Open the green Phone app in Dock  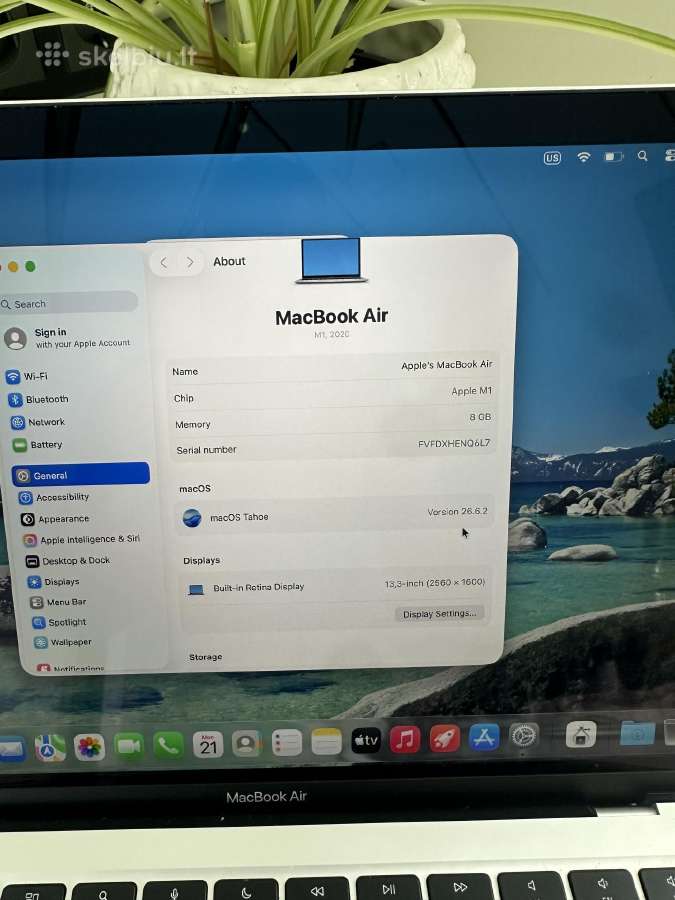(x=168, y=745)
